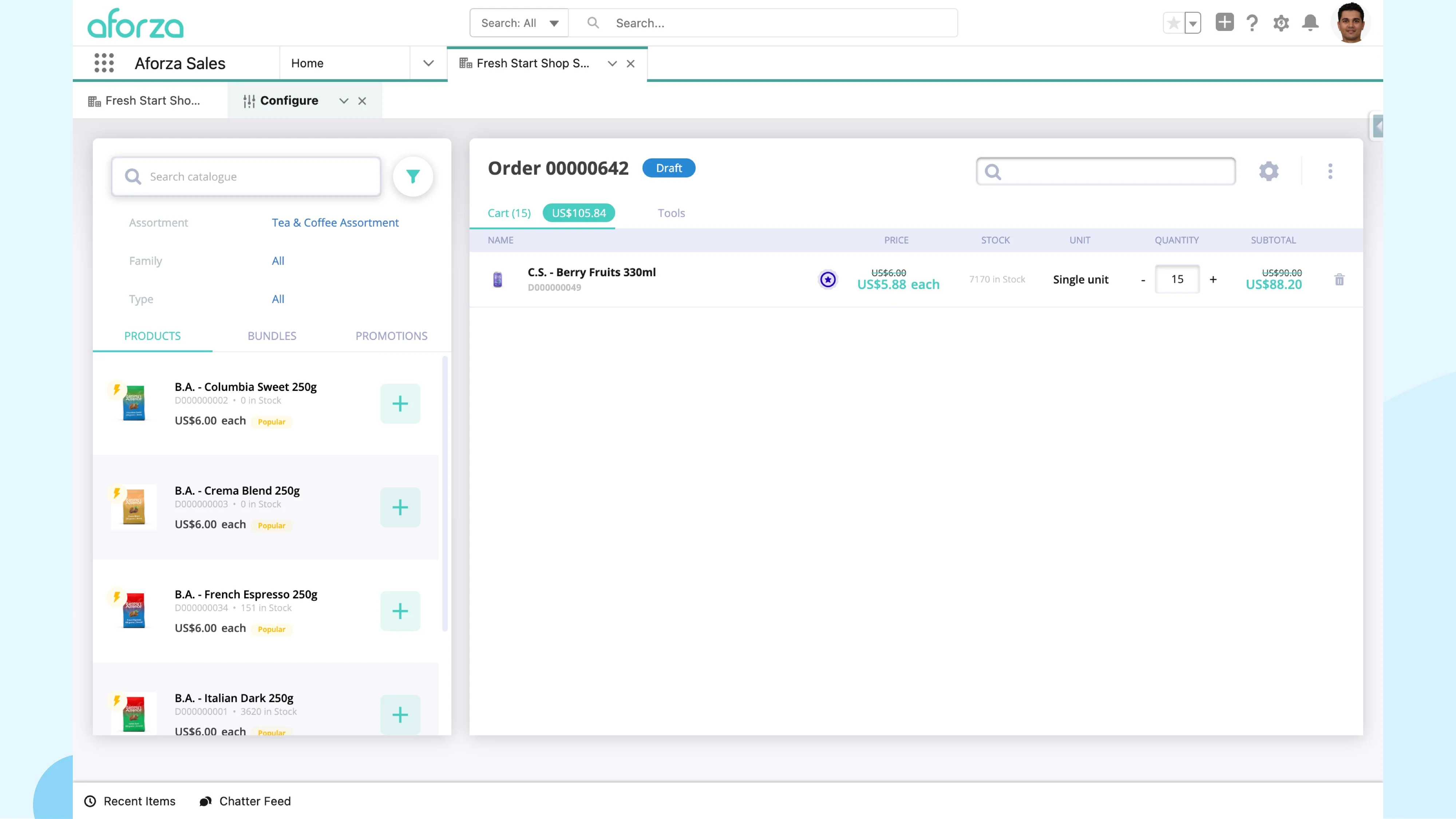Add B.A. - Italian Dark 250g to cart
Screen dimensions: 1456x819
[x=400, y=715]
